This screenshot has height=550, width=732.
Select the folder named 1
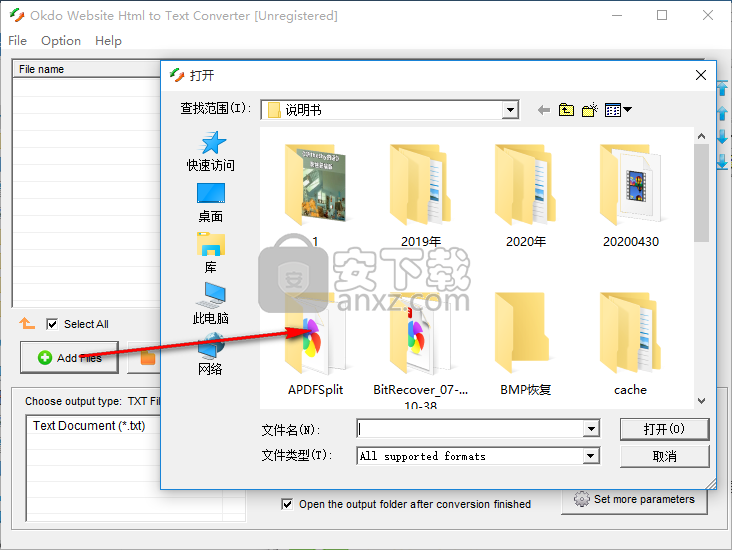click(x=316, y=195)
